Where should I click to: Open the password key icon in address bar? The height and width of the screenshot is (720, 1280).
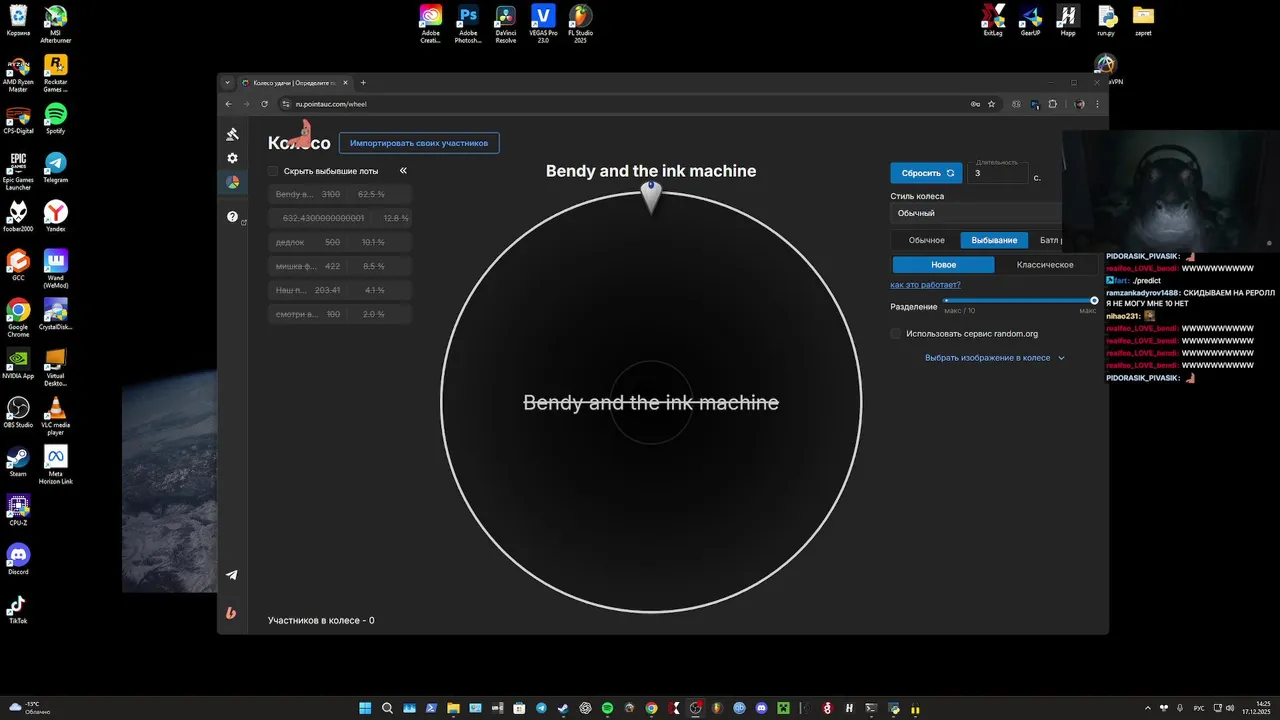coord(975,104)
